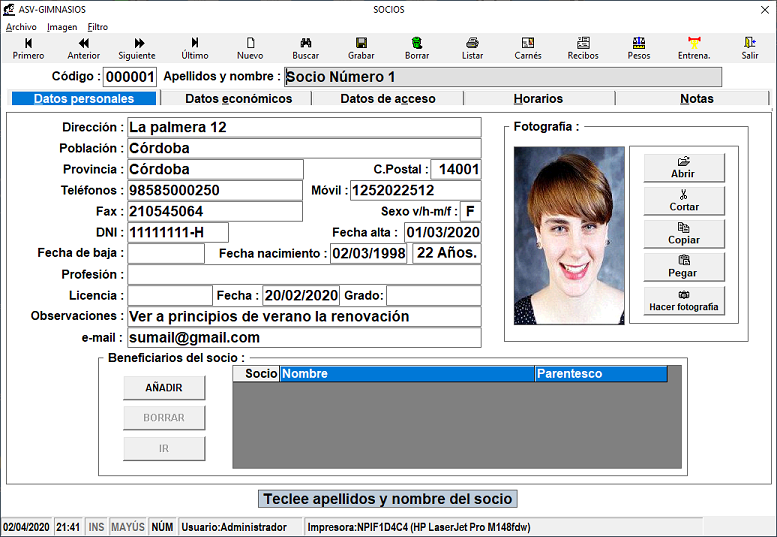Viewport: 777px width, 537px height.
Task: Click the Fax number field
Action: 215,212
